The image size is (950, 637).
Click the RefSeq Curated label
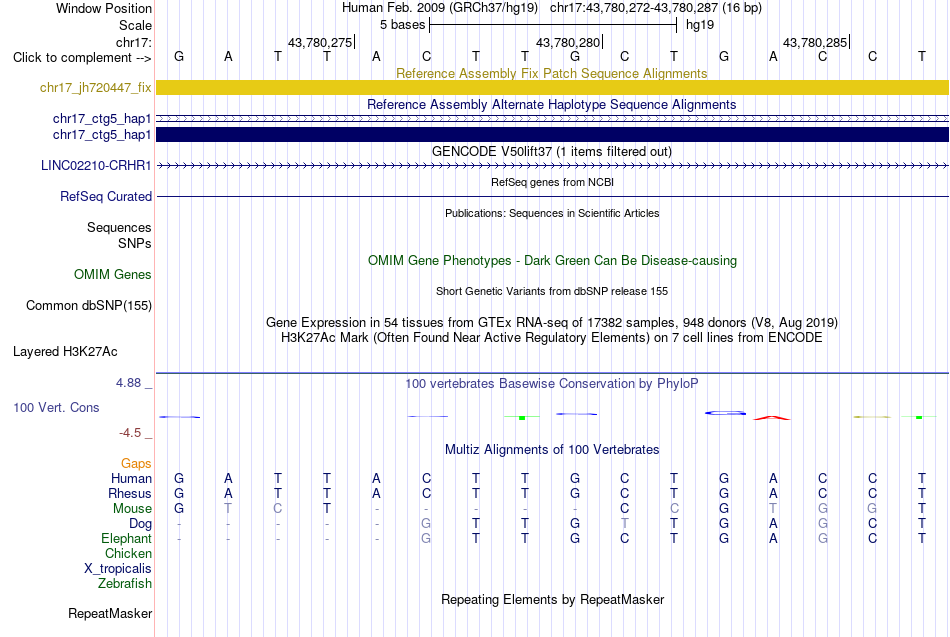point(105,196)
